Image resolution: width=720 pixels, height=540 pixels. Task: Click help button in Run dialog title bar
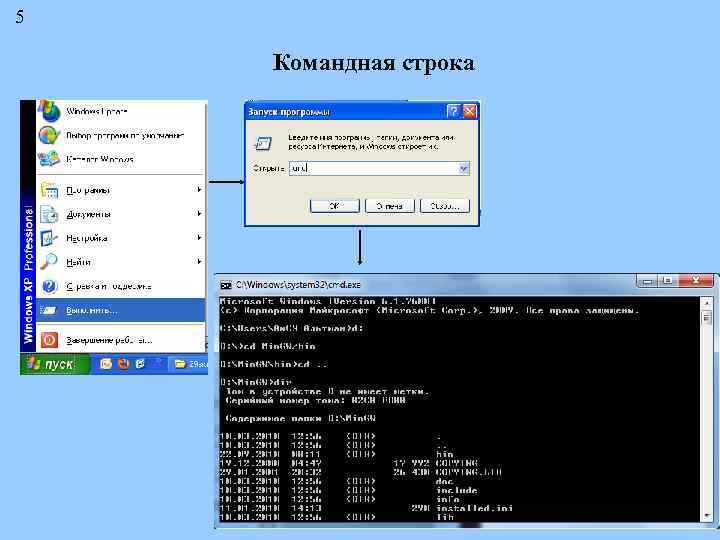(453, 111)
